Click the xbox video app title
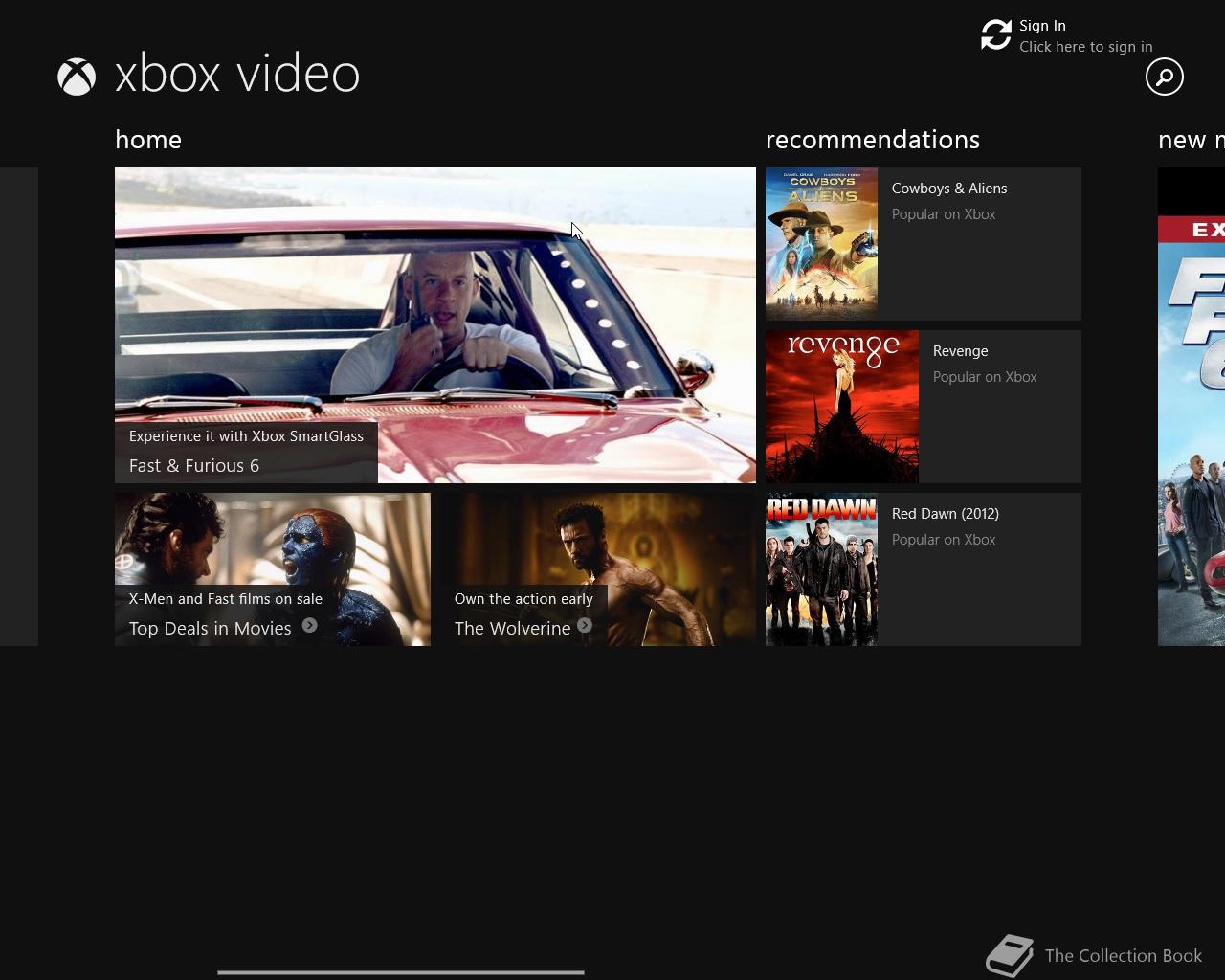 (237, 75)
